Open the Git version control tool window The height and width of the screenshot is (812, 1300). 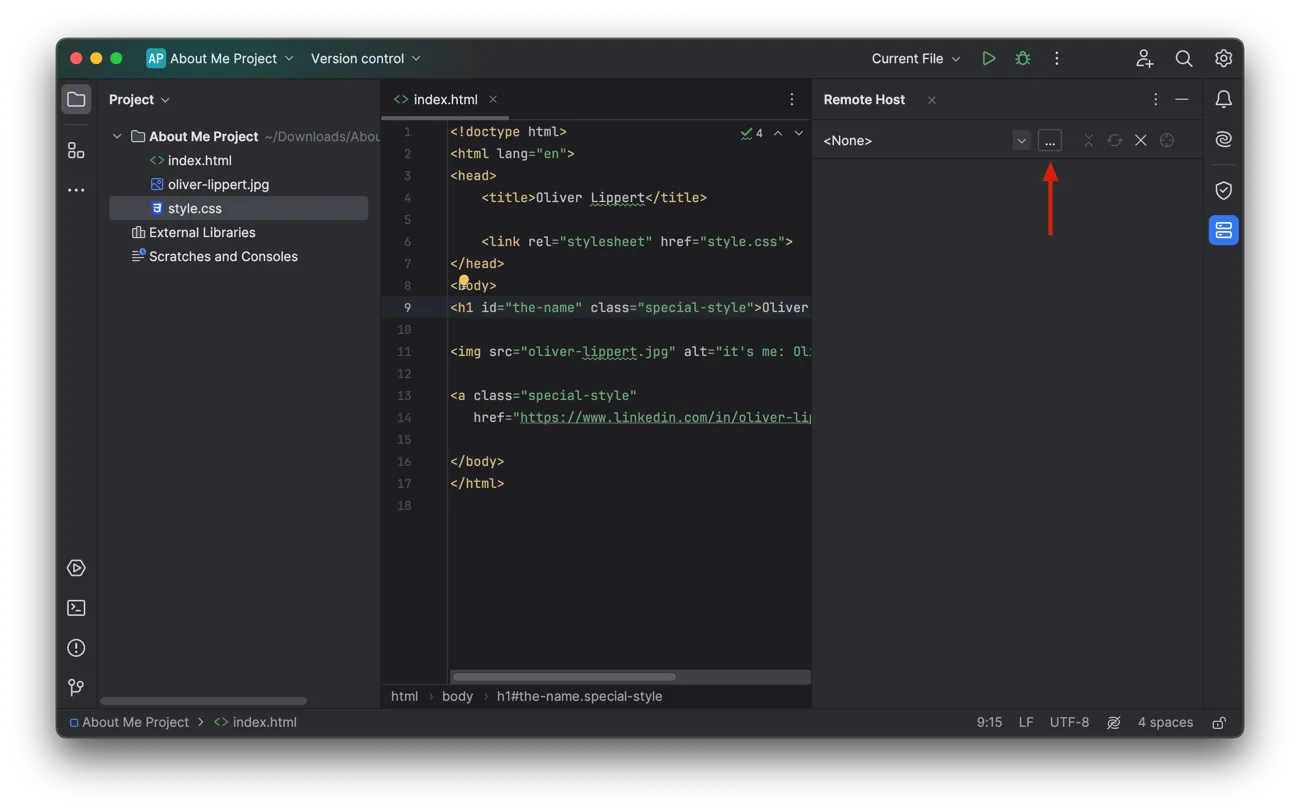[x=76, y=687]
